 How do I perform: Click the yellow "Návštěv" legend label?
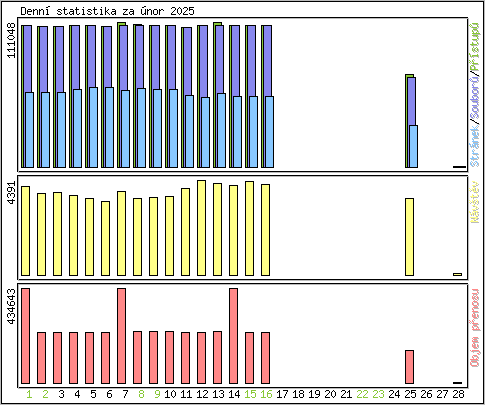pos(475,202)
